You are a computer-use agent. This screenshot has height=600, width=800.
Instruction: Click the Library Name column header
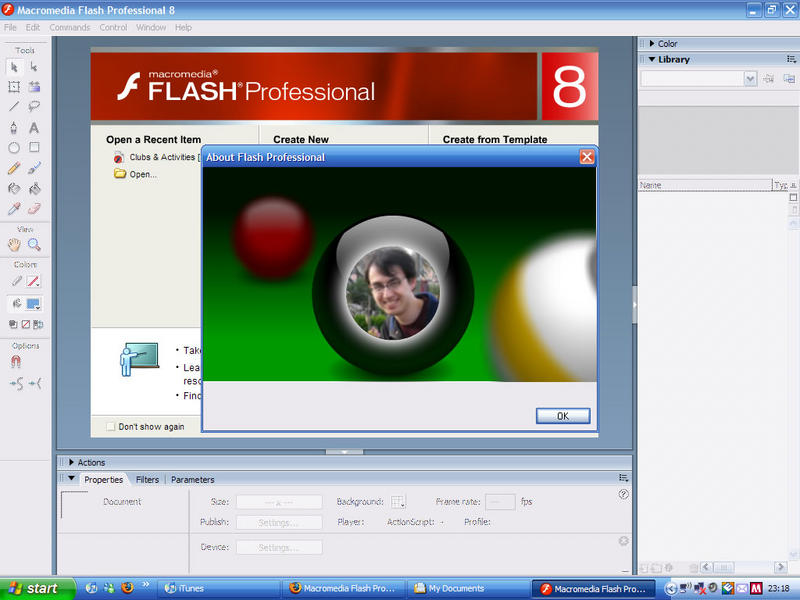pos(705,185)
